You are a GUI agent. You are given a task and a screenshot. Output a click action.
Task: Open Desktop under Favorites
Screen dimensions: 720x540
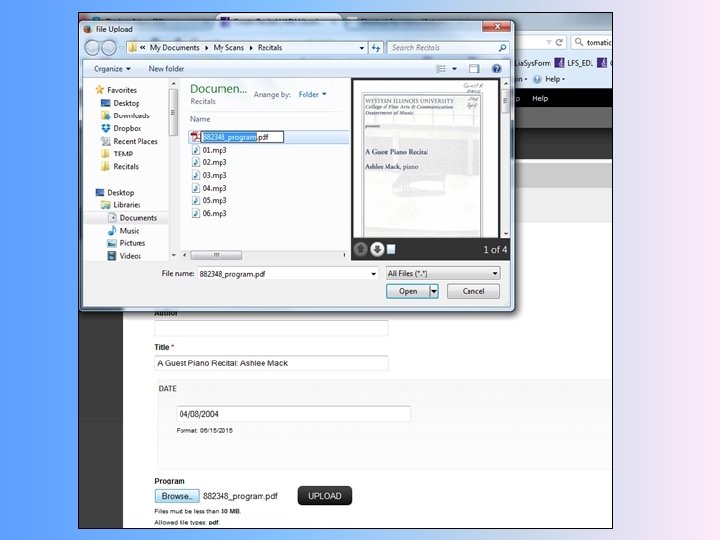coord(120,103)
